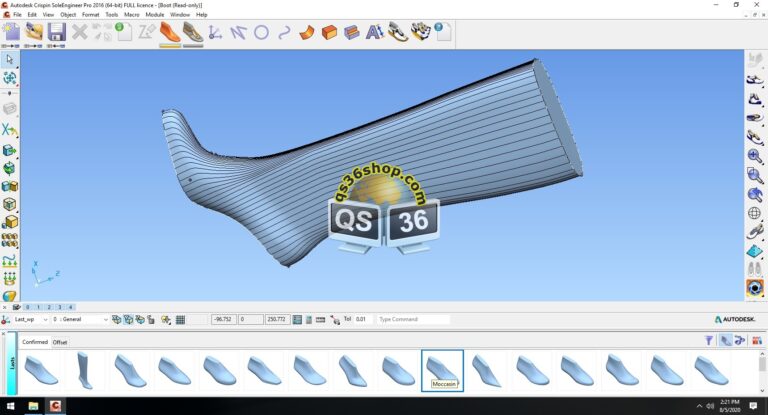The image size is (768, 415).
Task: Click the previous view magnifier icon
Action: [755, 194]
